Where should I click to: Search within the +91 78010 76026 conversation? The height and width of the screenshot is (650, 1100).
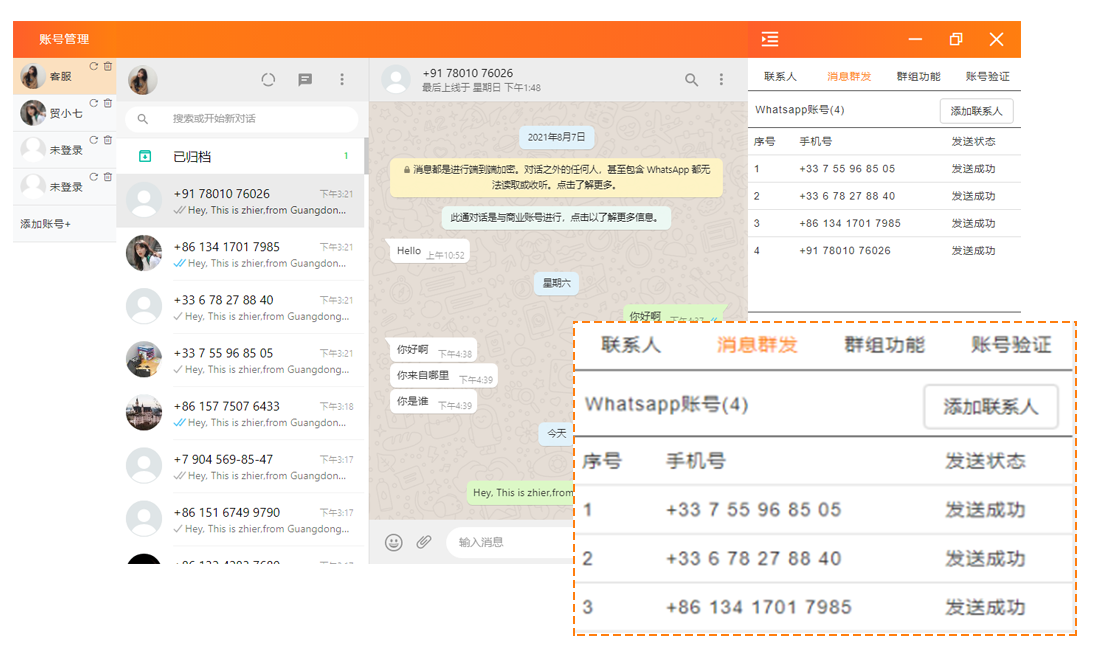(x=692, y=80)
